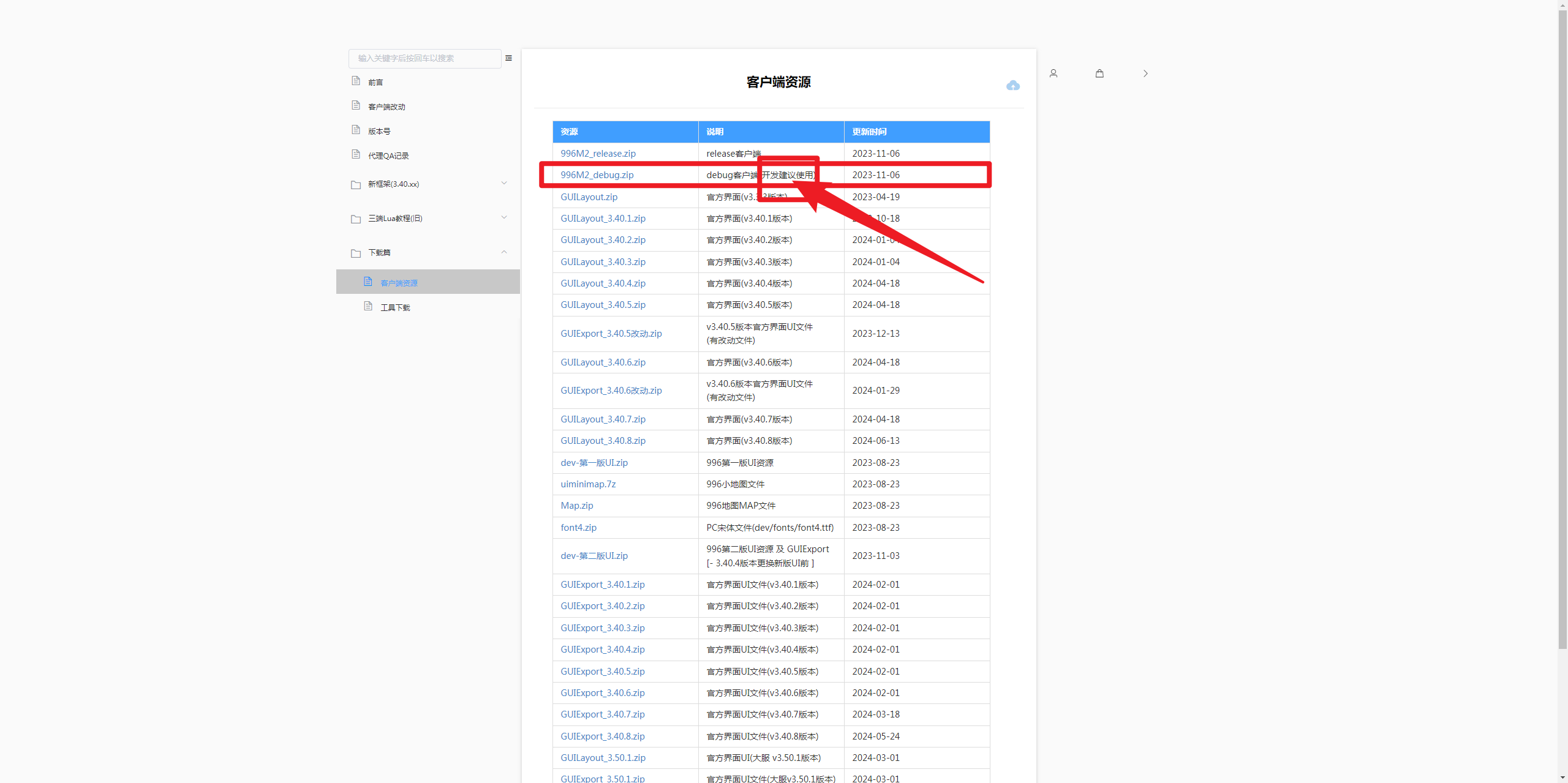The height and width of the screenshot is (783, 1568).
Task: Click the 2024-06-13 date cell
Action: coord(917,441)
